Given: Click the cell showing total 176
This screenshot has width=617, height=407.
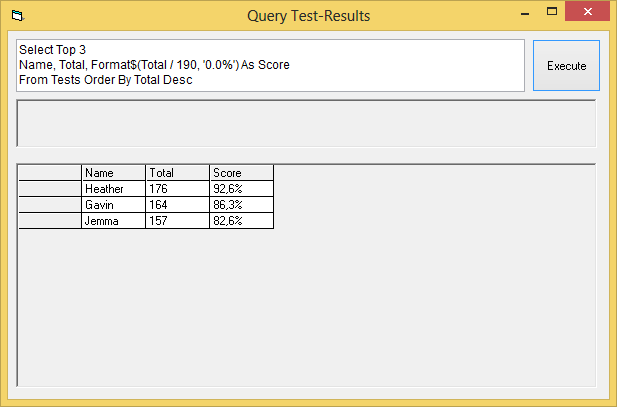Looking at the screenshot, I should coord(177,188).
